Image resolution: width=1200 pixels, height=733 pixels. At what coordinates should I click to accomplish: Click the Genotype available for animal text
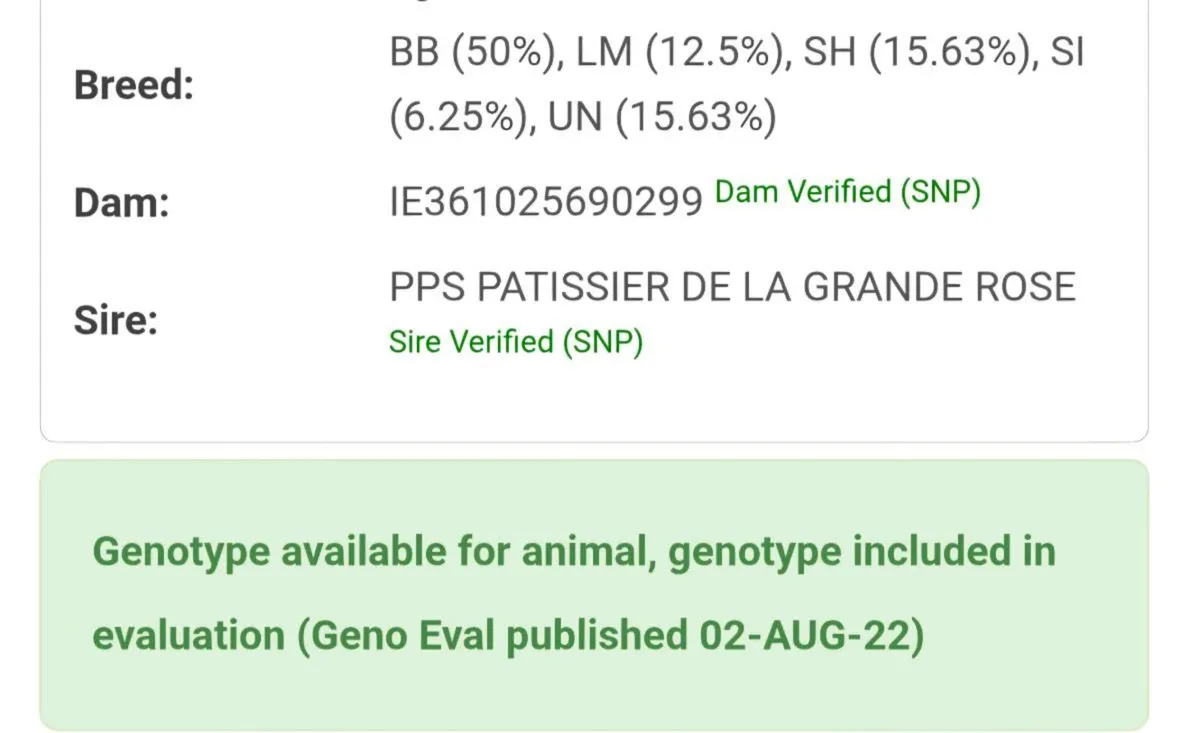tap(375, 552)
